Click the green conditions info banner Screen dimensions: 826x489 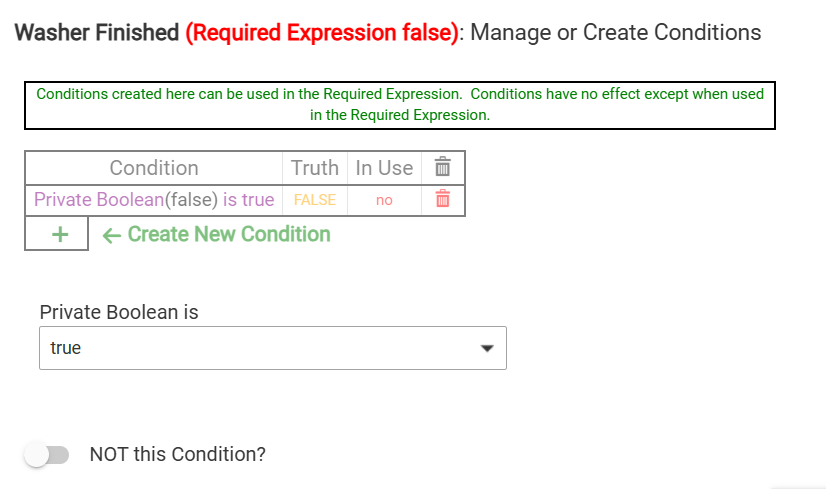point(400,105)
